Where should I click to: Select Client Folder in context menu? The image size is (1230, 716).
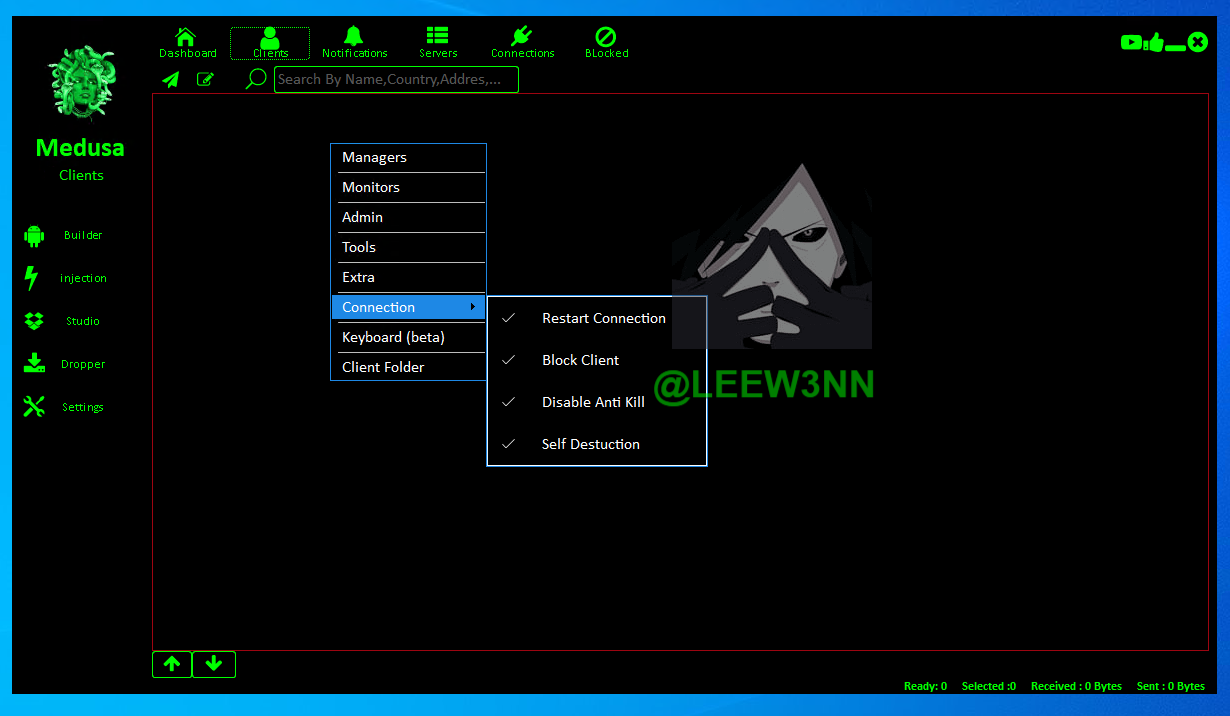383,367
